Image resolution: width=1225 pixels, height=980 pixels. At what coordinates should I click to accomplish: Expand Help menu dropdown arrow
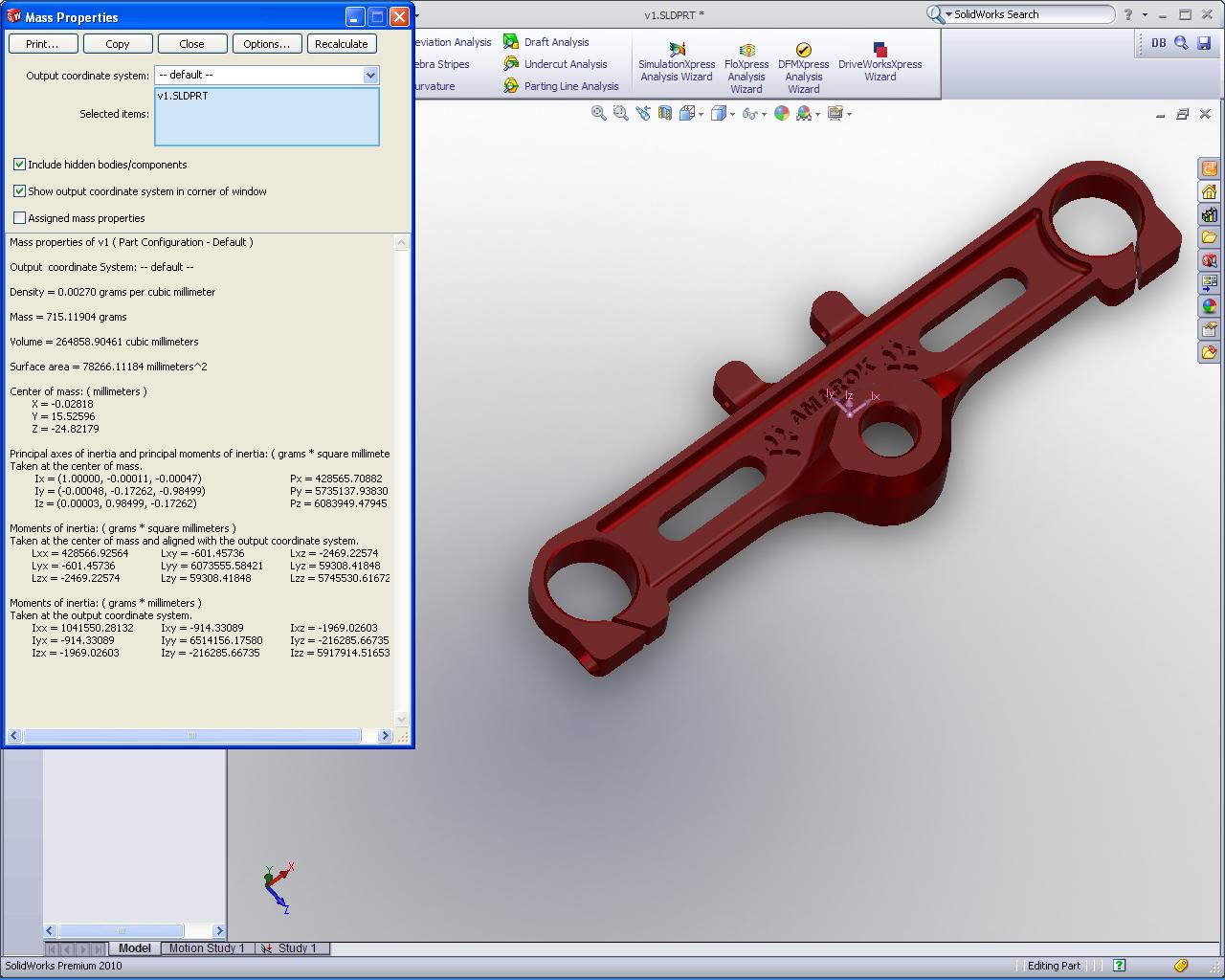point(1145,15)
